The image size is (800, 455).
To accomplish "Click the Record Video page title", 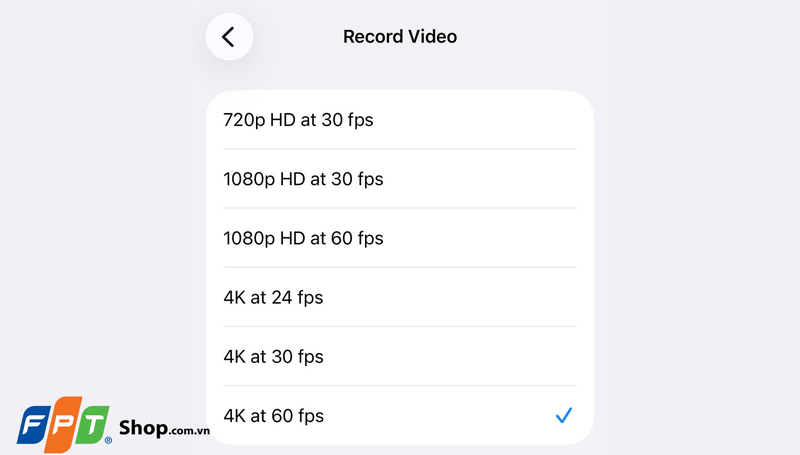I will coord(399,37).
